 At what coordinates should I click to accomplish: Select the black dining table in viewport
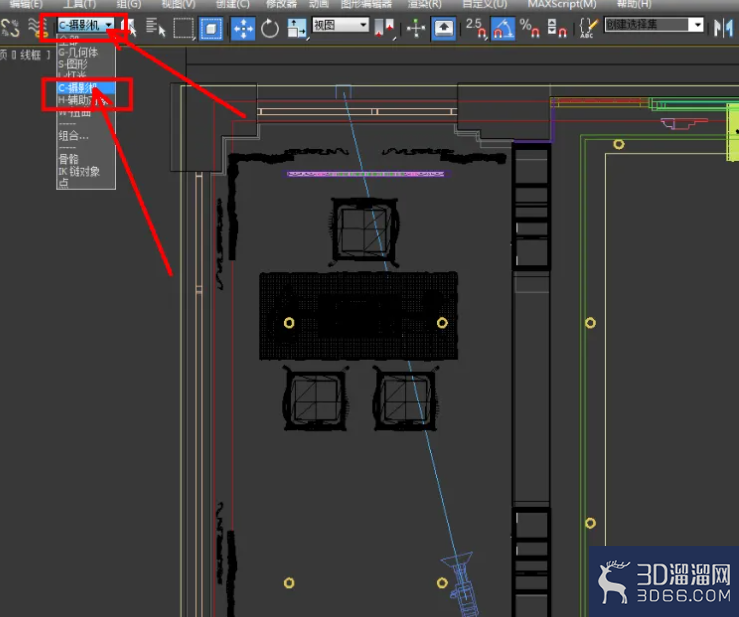pyautogui.click(x=358, y=316)
